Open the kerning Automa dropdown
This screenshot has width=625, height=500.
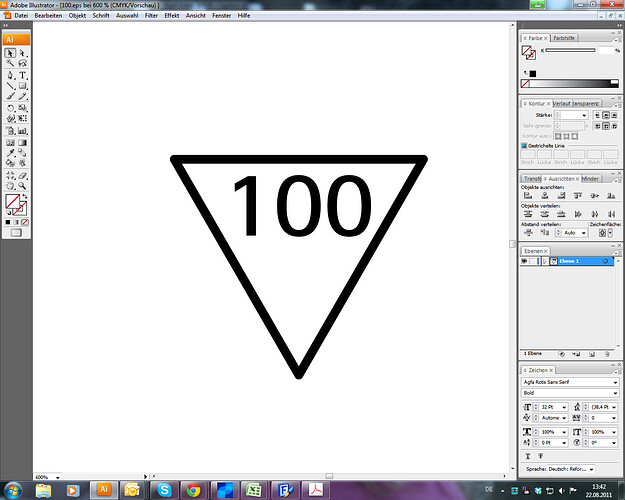point(564,418)
